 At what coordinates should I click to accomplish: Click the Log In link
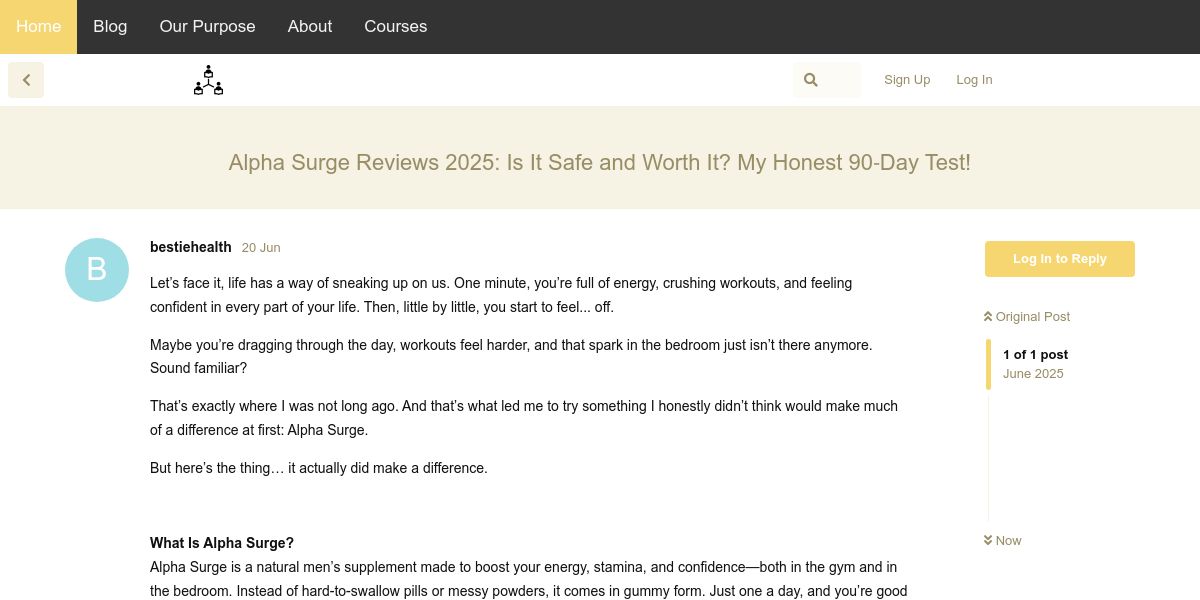pyautogui.click(x=974, y=80)
